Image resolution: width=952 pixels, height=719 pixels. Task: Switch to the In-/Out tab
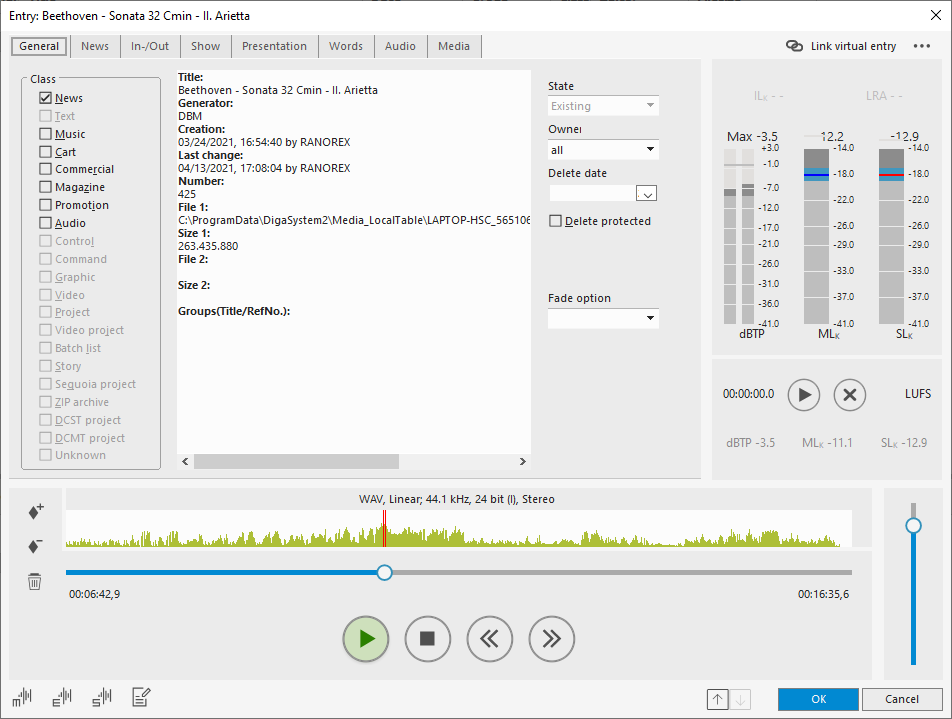pyautogui.click(x=150, y=46)
